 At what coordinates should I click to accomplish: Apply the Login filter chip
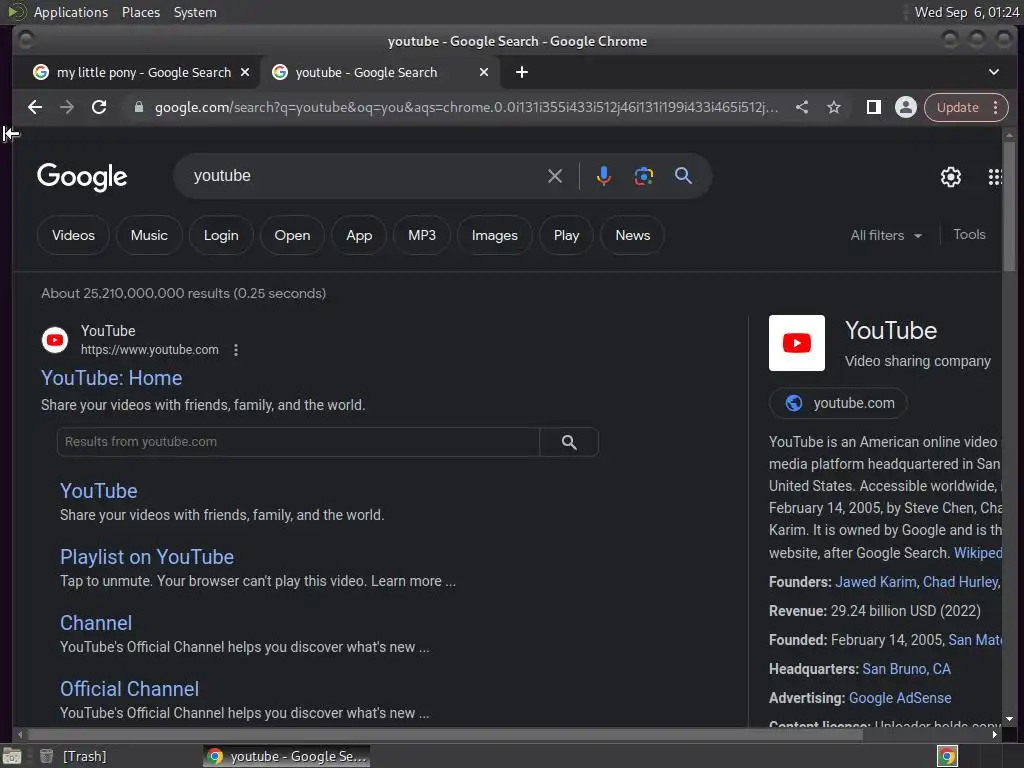[x=221, y=235]
